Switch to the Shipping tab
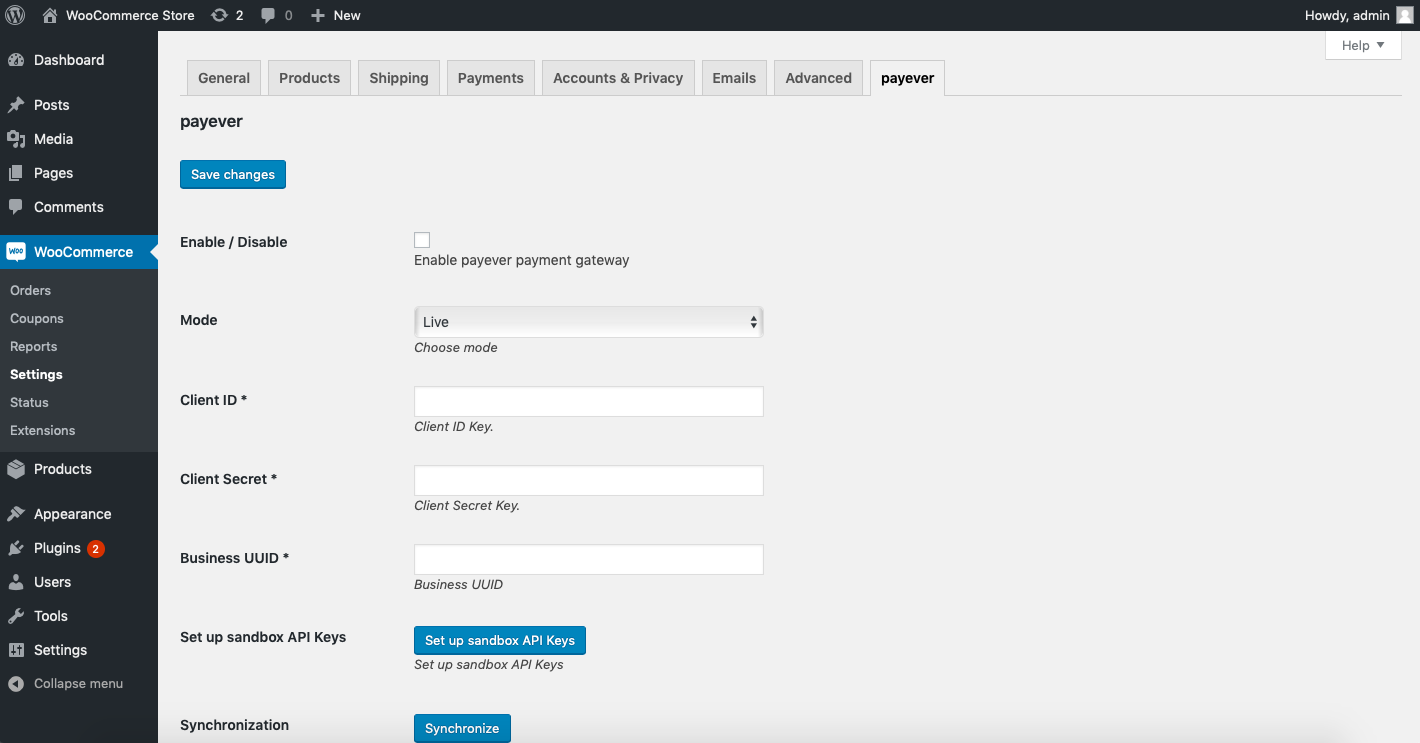Screen dimensions: 1420x743 (x=399, y=78)
